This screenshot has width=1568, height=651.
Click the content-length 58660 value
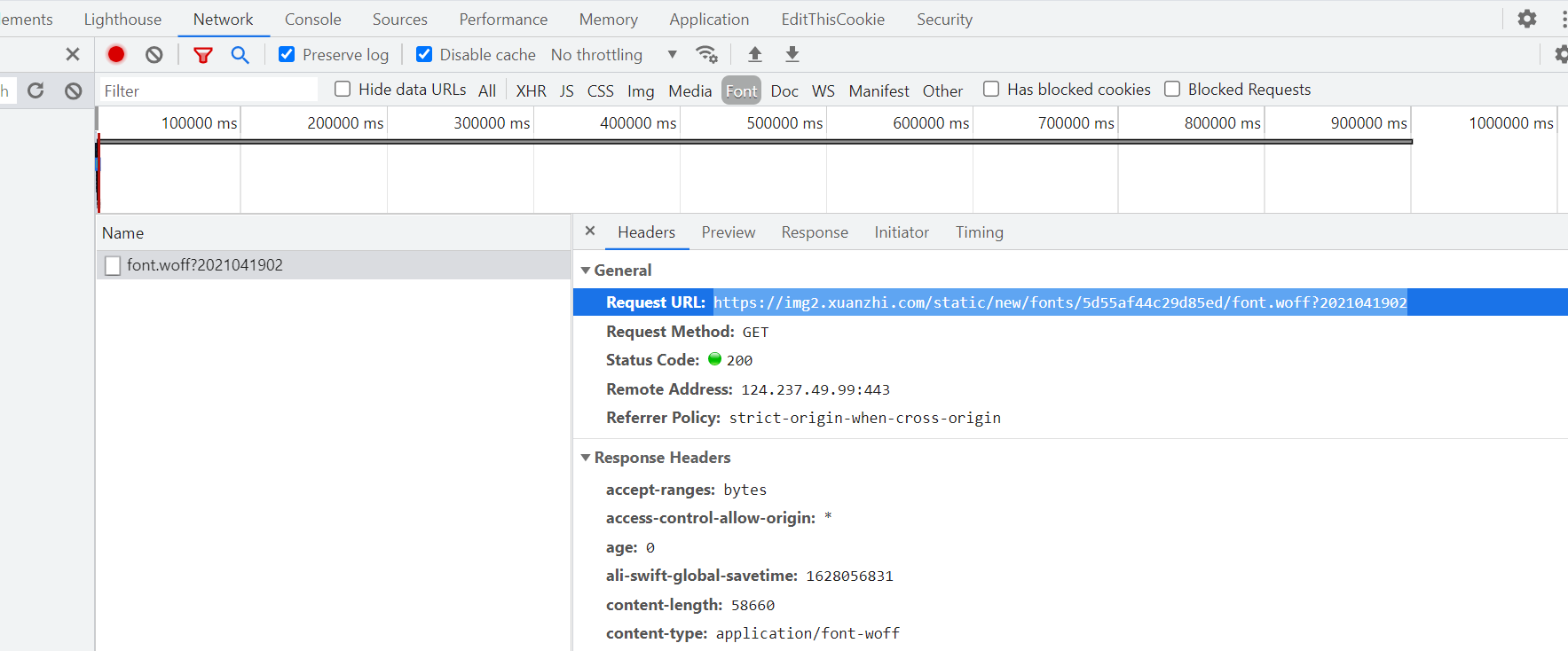752,605
